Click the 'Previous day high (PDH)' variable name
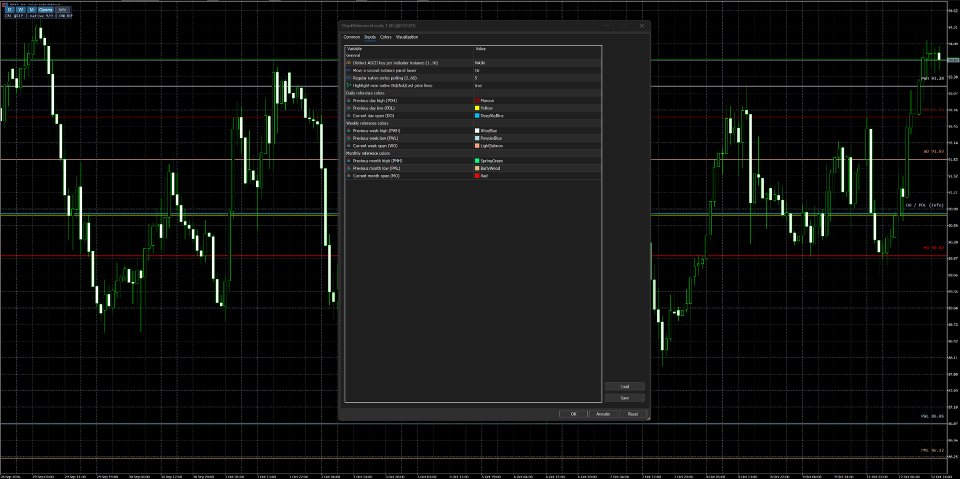The width and height of the screenshot is (960, 479). point(375,100)
